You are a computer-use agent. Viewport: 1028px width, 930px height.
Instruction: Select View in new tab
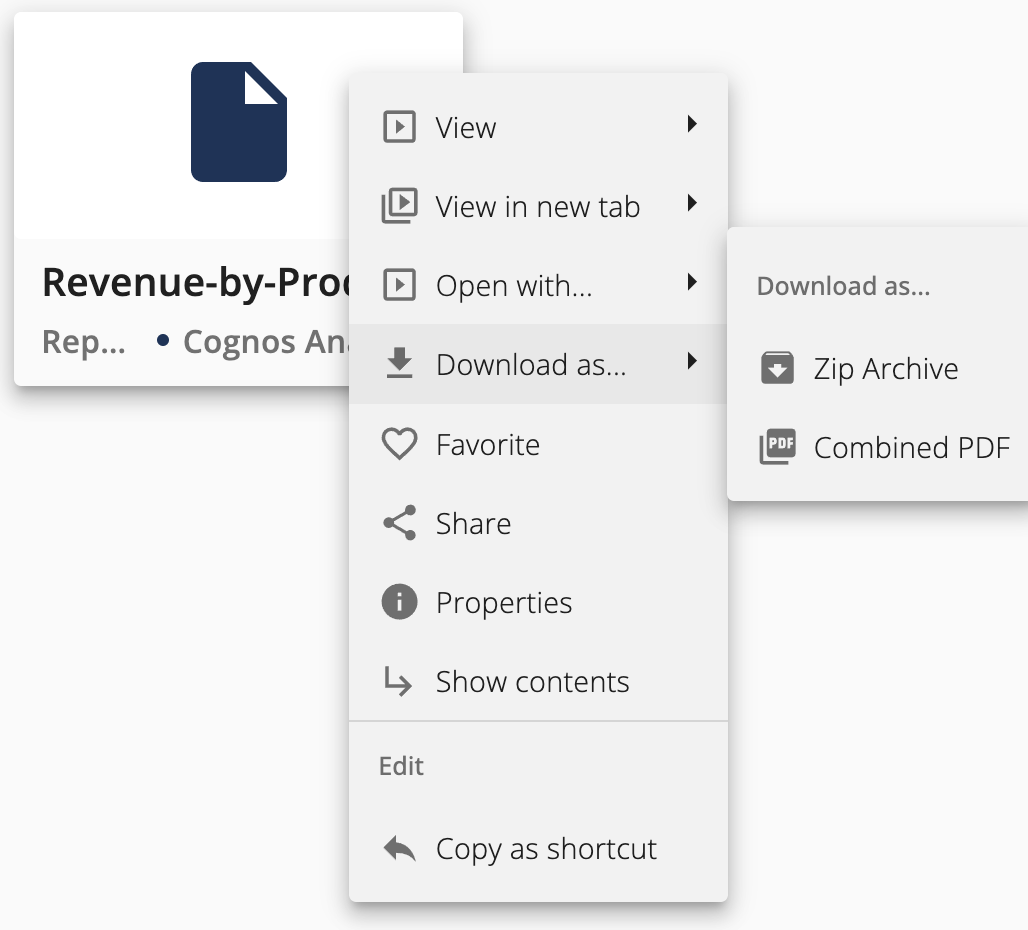coord(538,206)
